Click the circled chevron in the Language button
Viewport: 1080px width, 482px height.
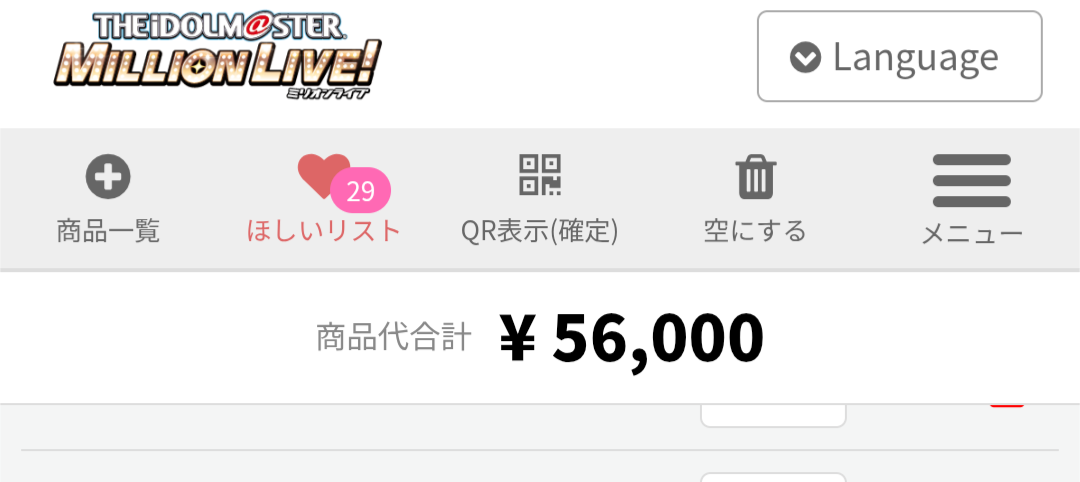click(805, 57)
